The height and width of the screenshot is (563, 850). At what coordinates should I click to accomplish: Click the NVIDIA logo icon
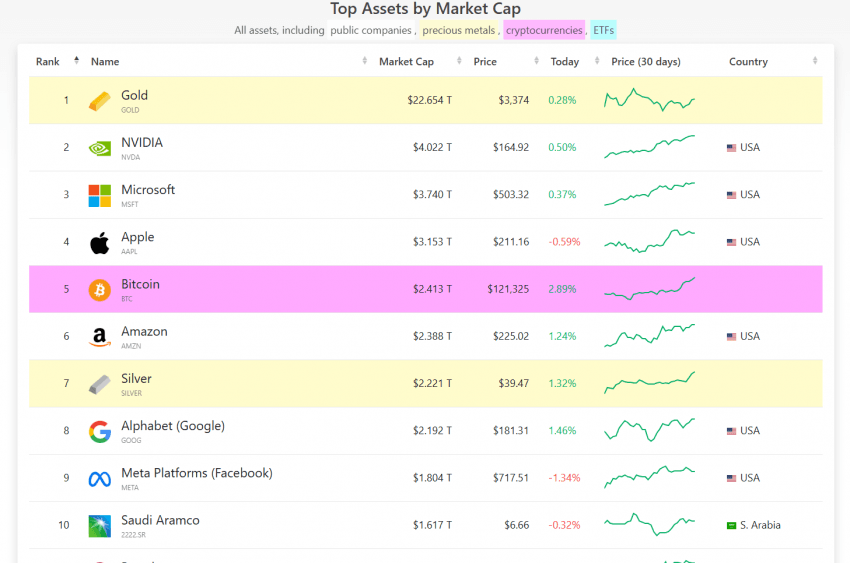[100, 148]
